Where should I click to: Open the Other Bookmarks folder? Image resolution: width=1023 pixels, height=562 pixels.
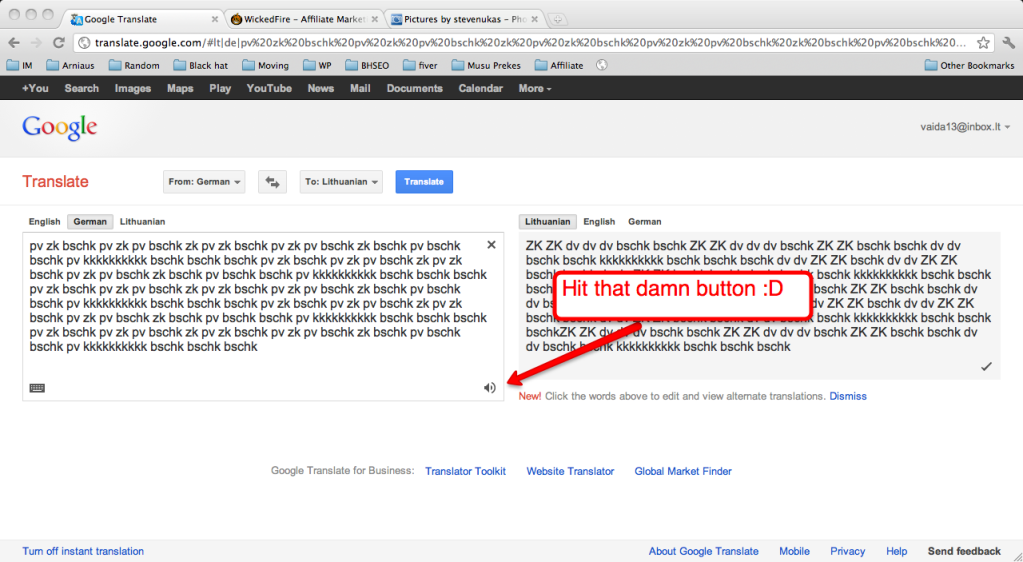click(x=970, y=65)
